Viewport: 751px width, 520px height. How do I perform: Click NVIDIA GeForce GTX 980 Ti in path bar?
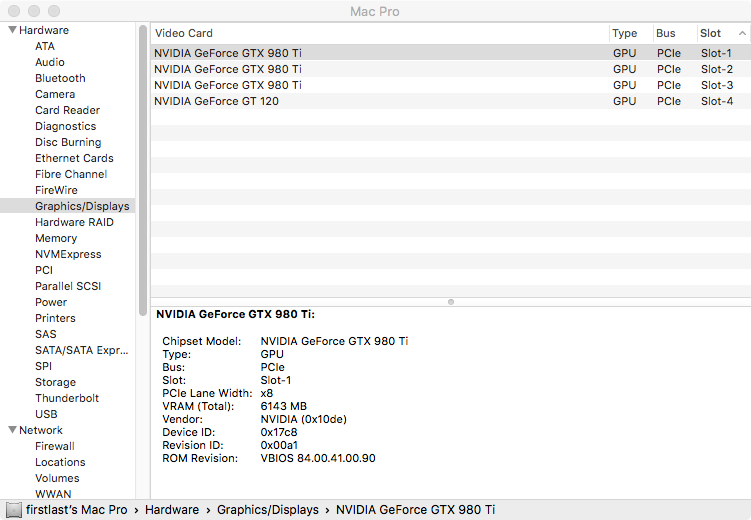[x=415, y=510]
